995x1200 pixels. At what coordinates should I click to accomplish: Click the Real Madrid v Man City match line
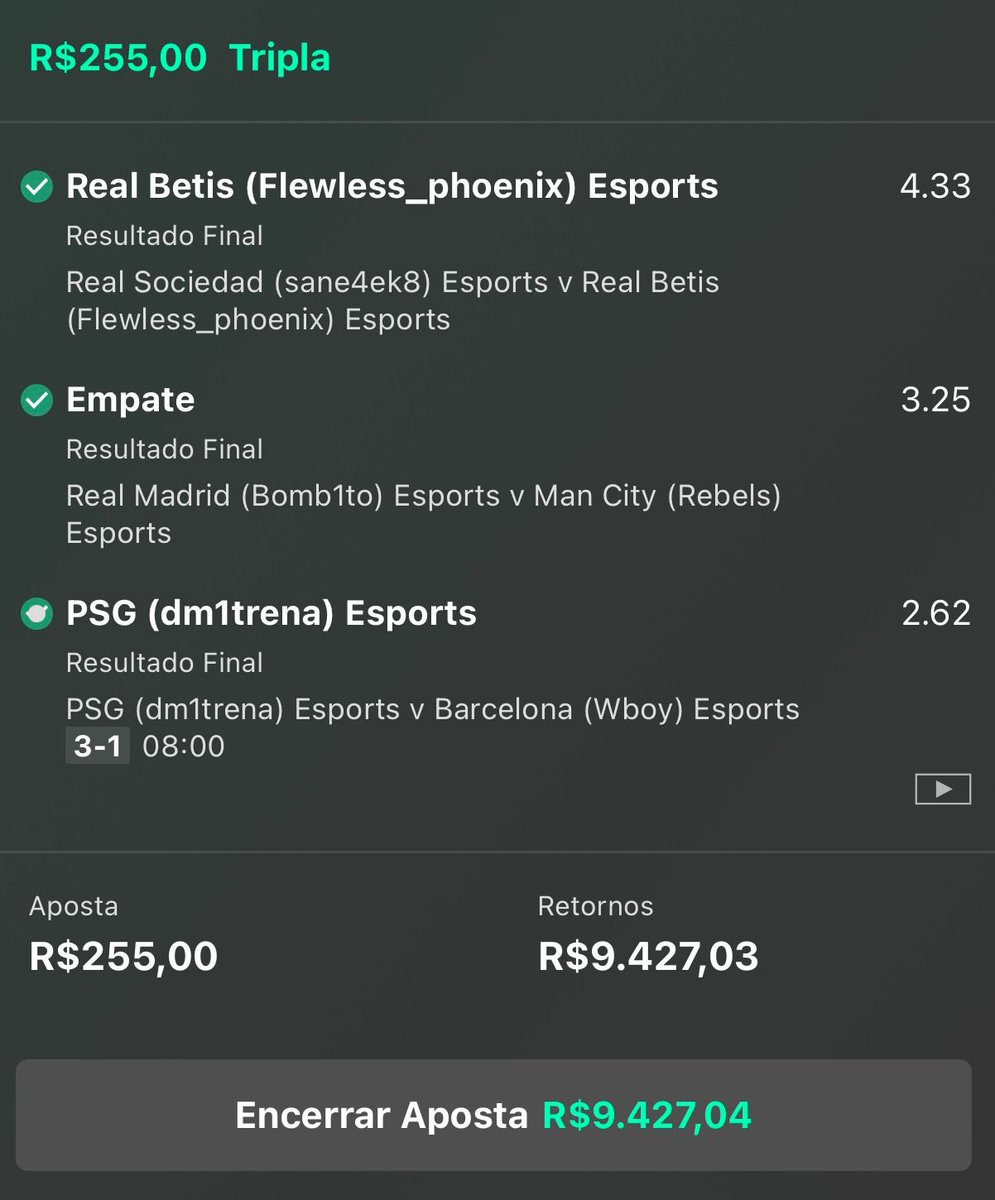423,514
